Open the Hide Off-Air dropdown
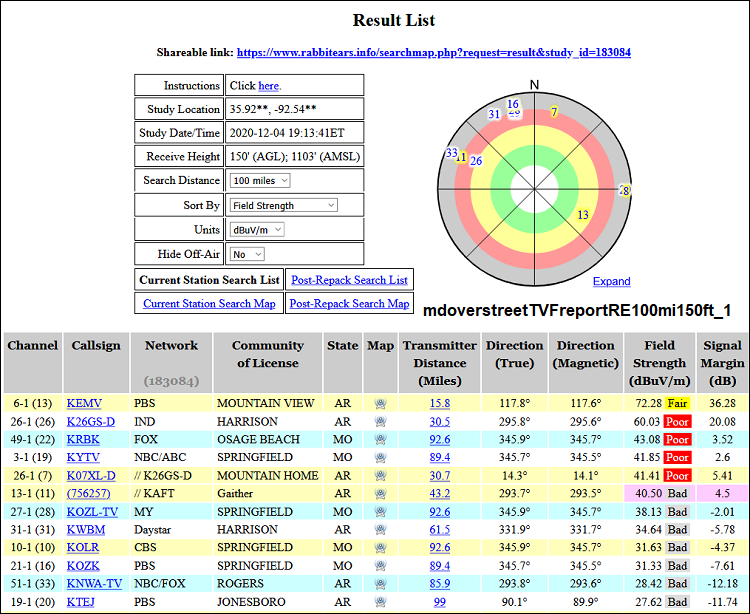 pos(245,254)
